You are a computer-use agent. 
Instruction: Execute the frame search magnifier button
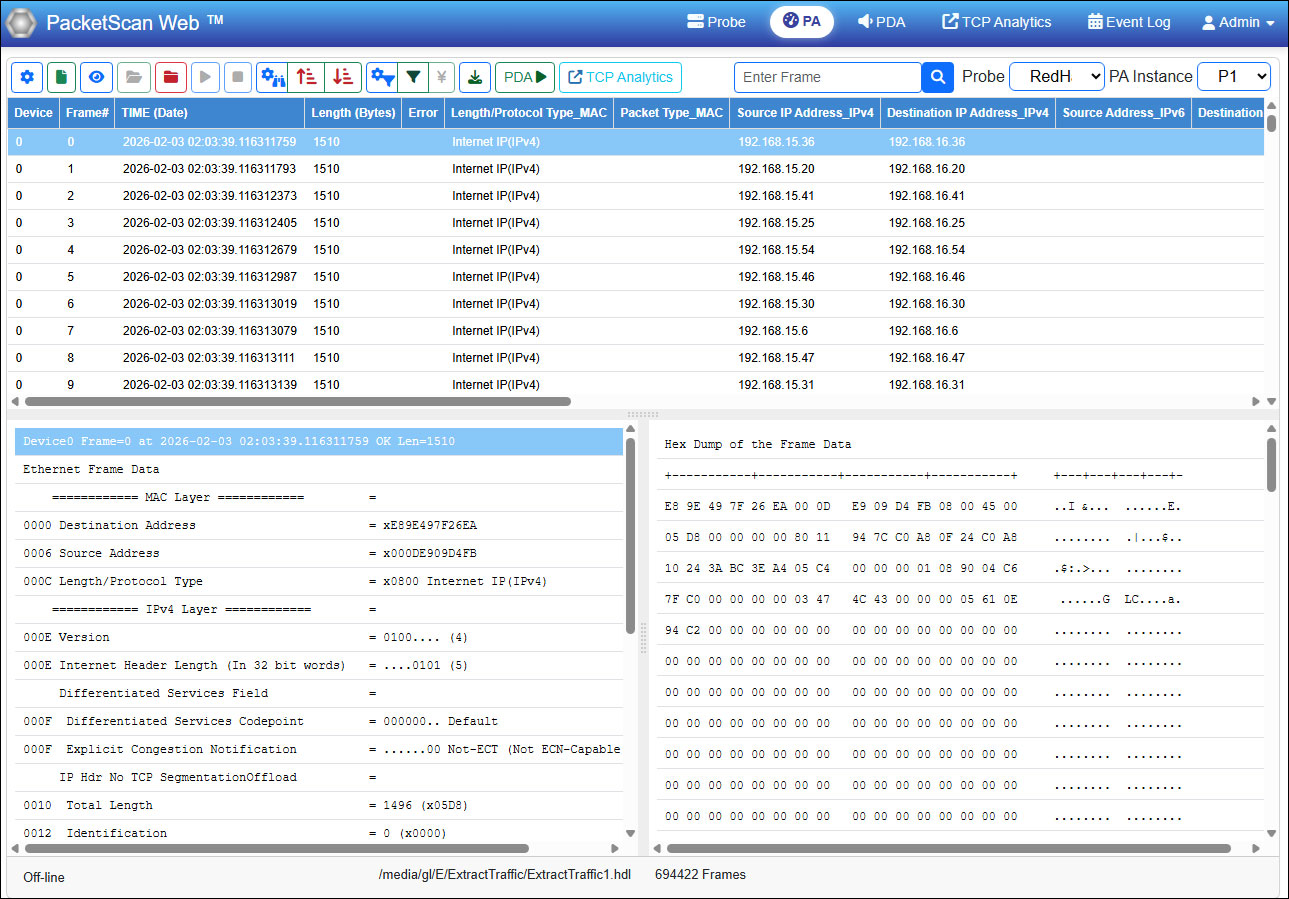pos(938,77)
